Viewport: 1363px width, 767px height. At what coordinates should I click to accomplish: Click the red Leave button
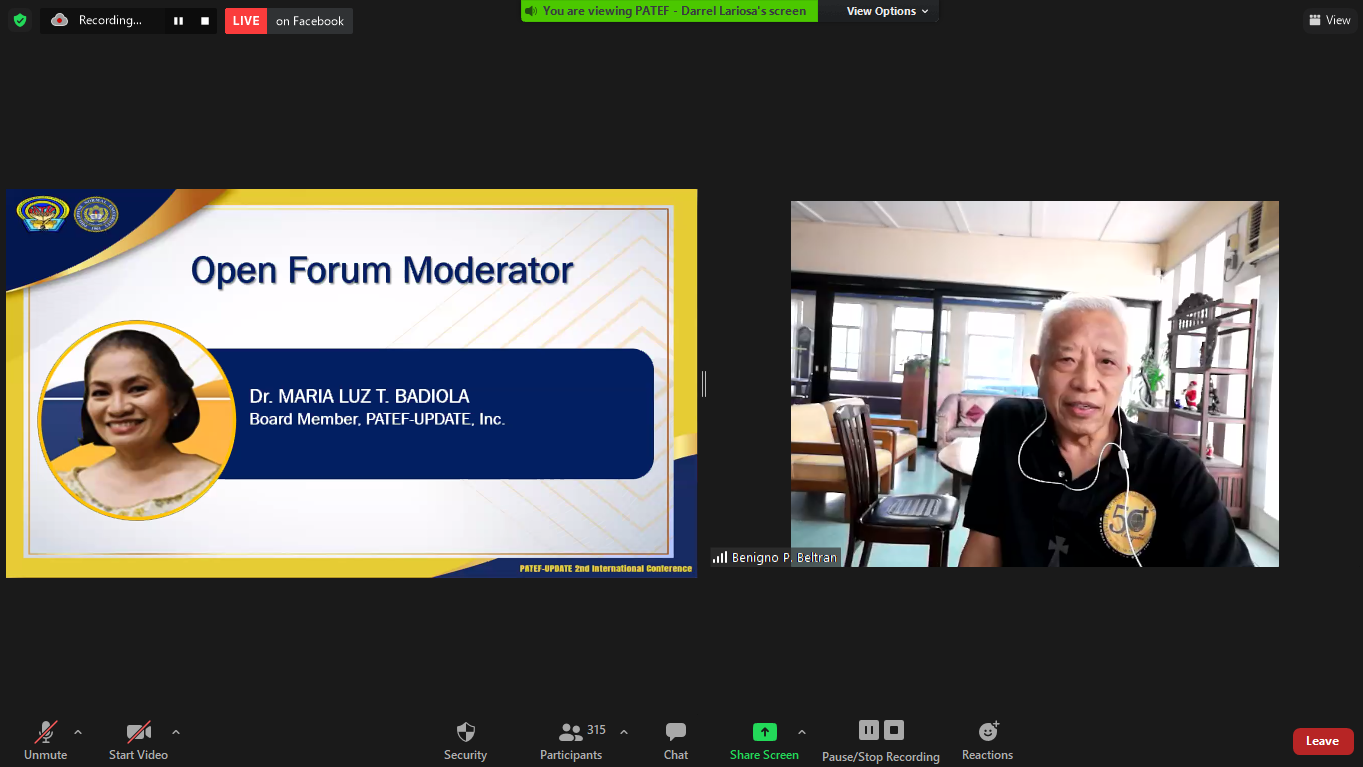pos(1322,741)
